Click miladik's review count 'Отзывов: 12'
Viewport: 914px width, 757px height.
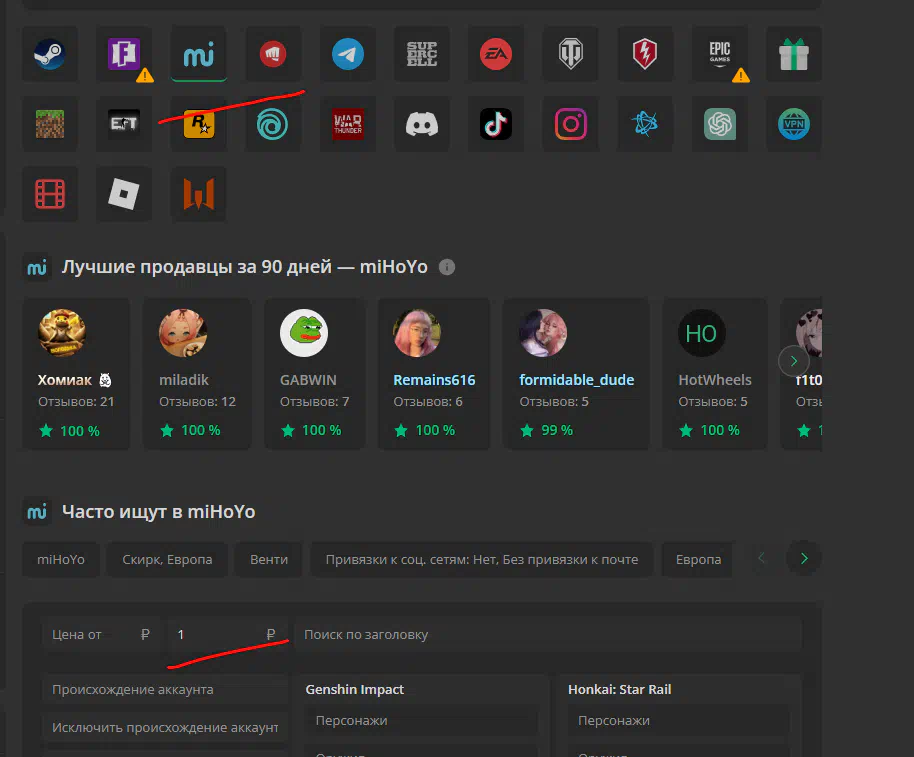(197, 402)
